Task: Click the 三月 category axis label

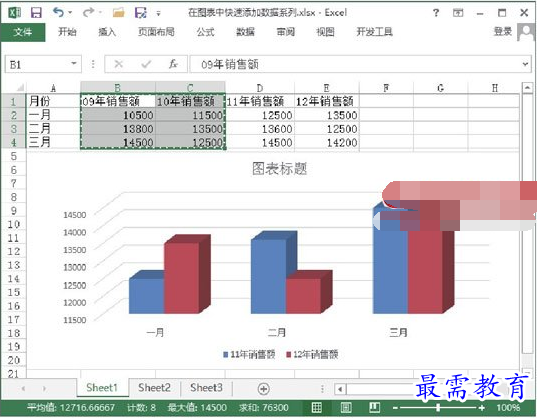Action: click(398, 332)
